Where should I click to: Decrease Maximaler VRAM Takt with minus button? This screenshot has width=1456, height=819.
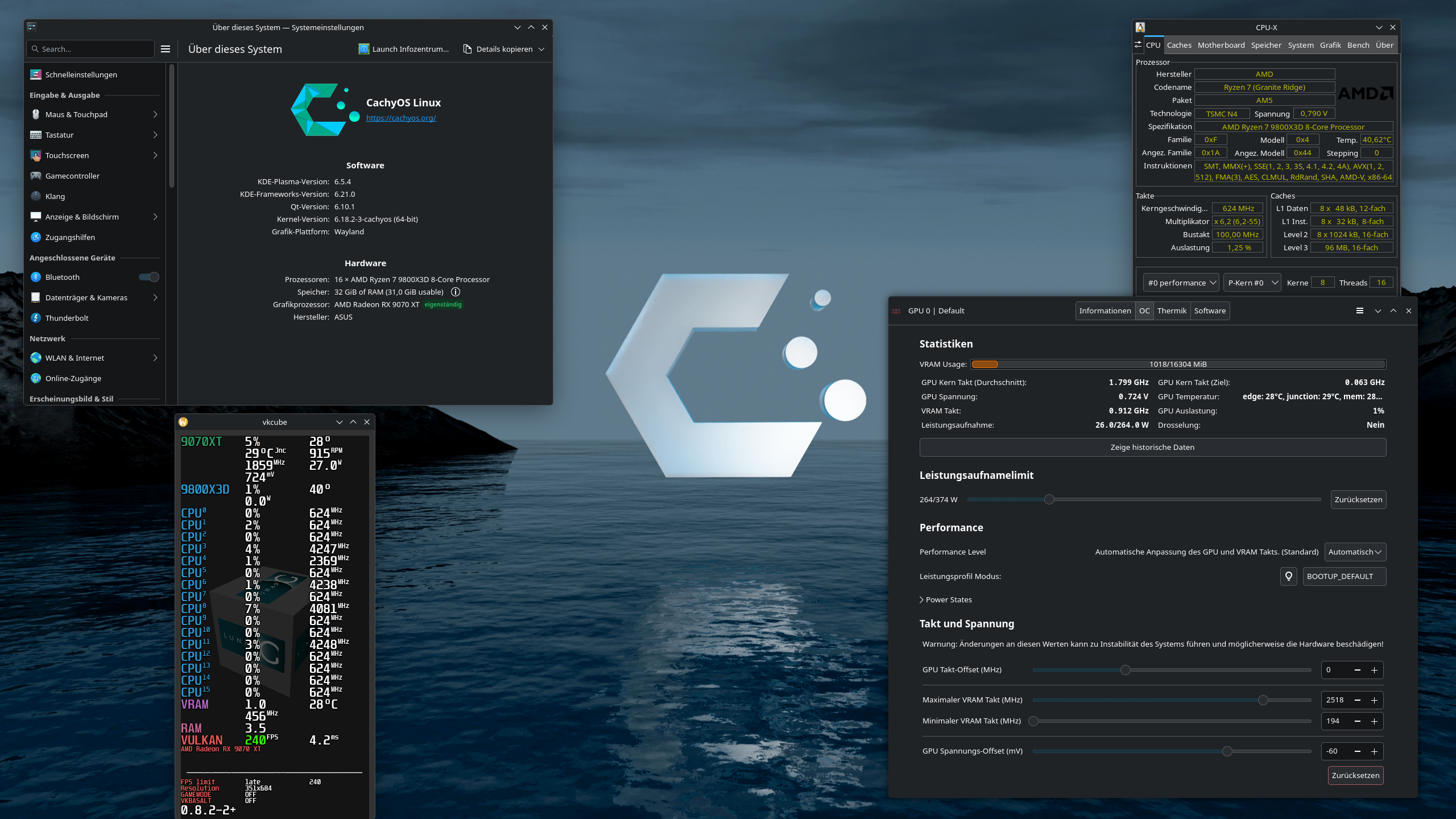pyautogui.click(x=1358, y=700)
